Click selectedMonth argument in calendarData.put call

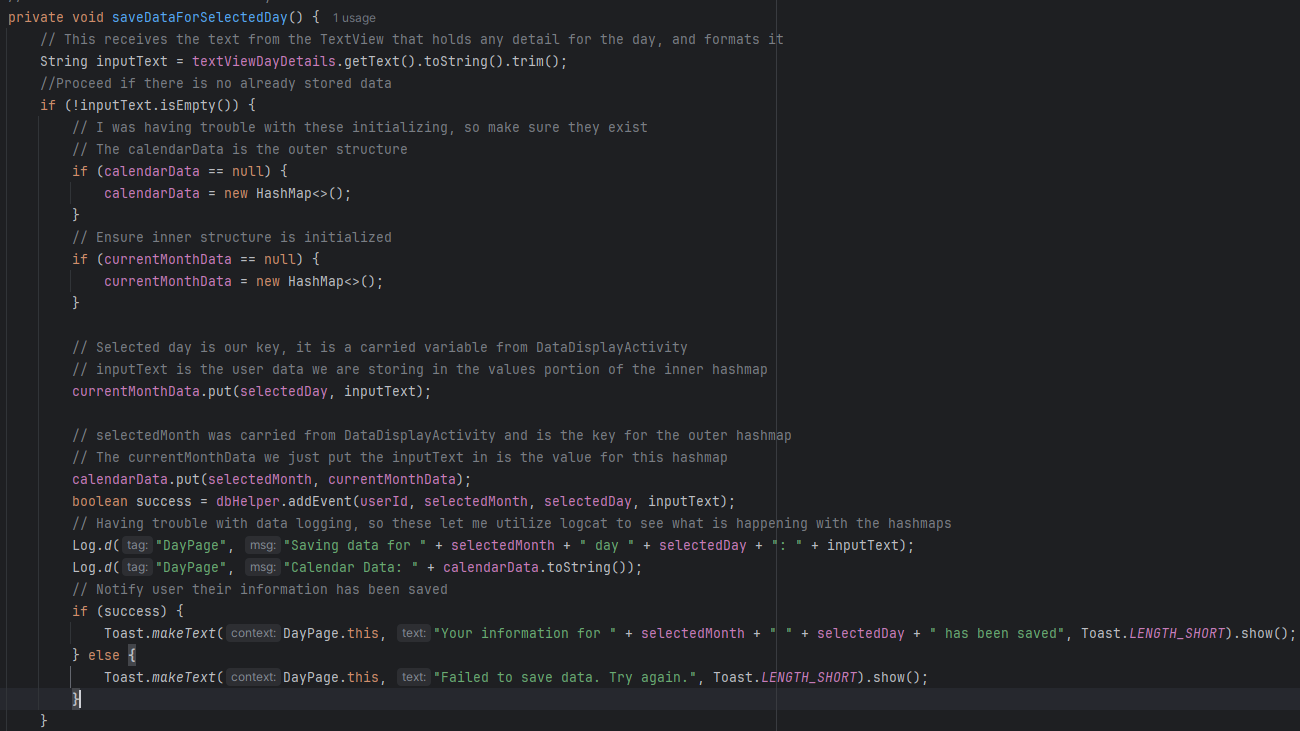(260, 479)
